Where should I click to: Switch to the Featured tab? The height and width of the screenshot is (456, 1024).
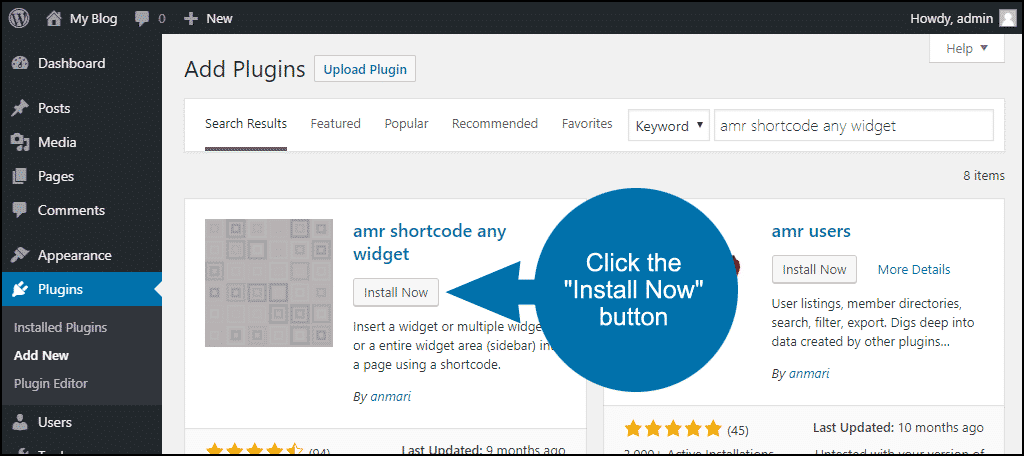336,124
